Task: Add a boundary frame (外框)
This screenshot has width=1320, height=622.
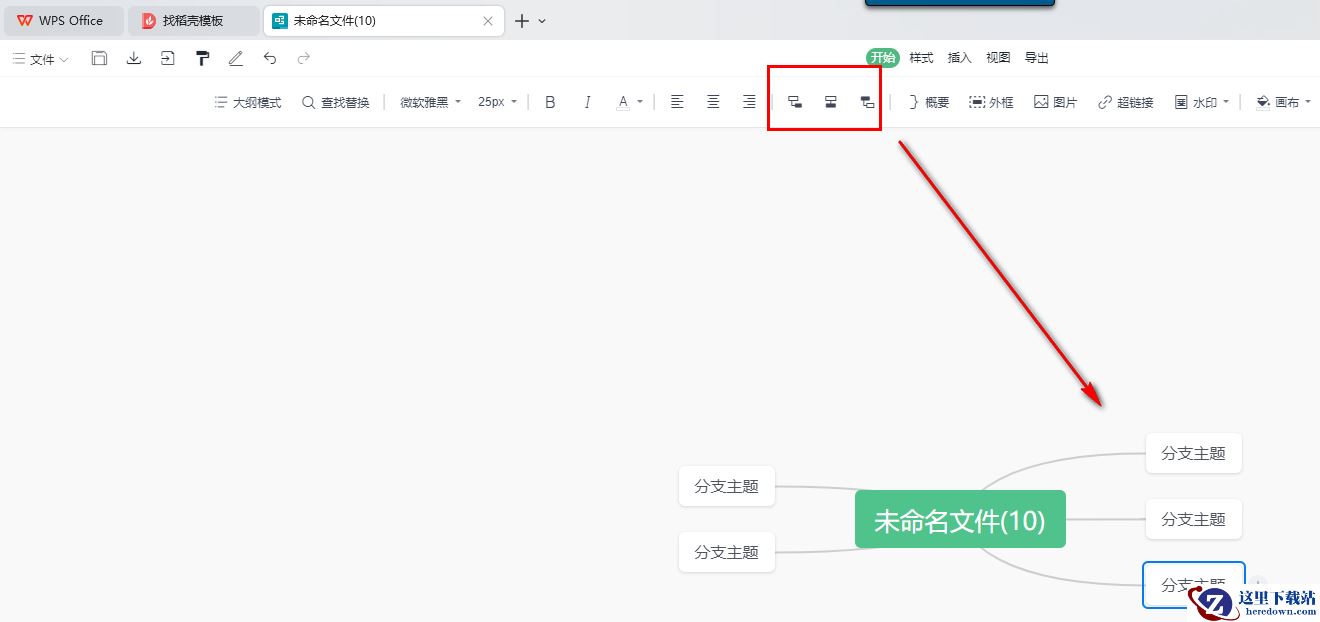Action: click(991, 102)
